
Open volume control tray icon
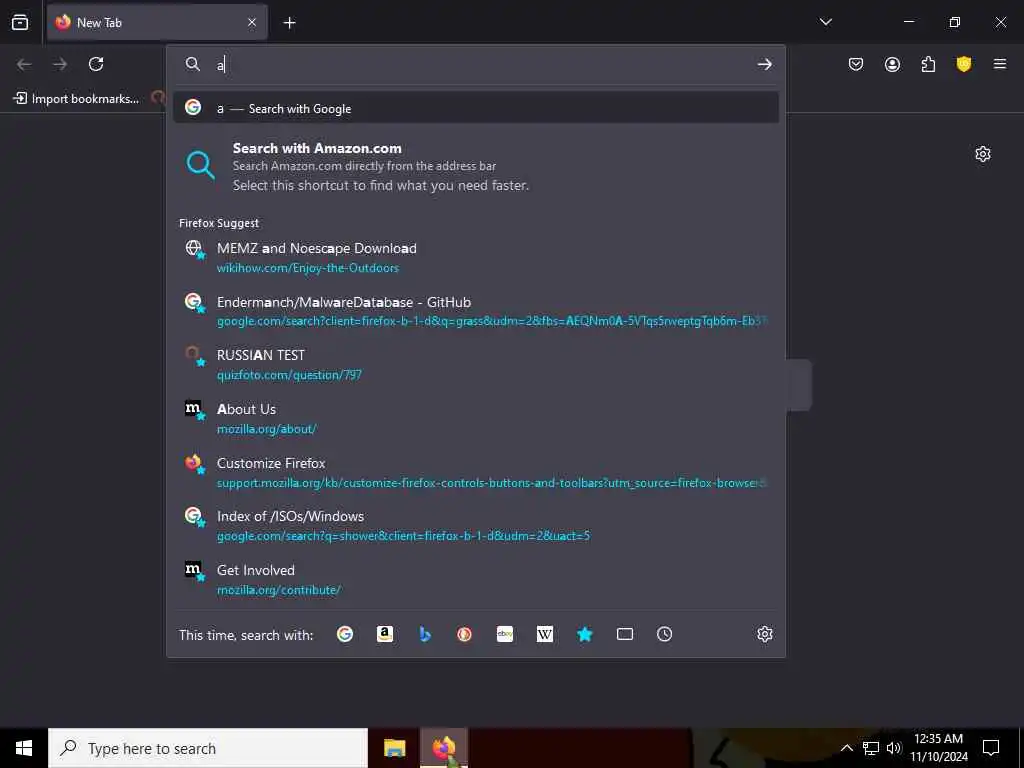pos(893,748)
